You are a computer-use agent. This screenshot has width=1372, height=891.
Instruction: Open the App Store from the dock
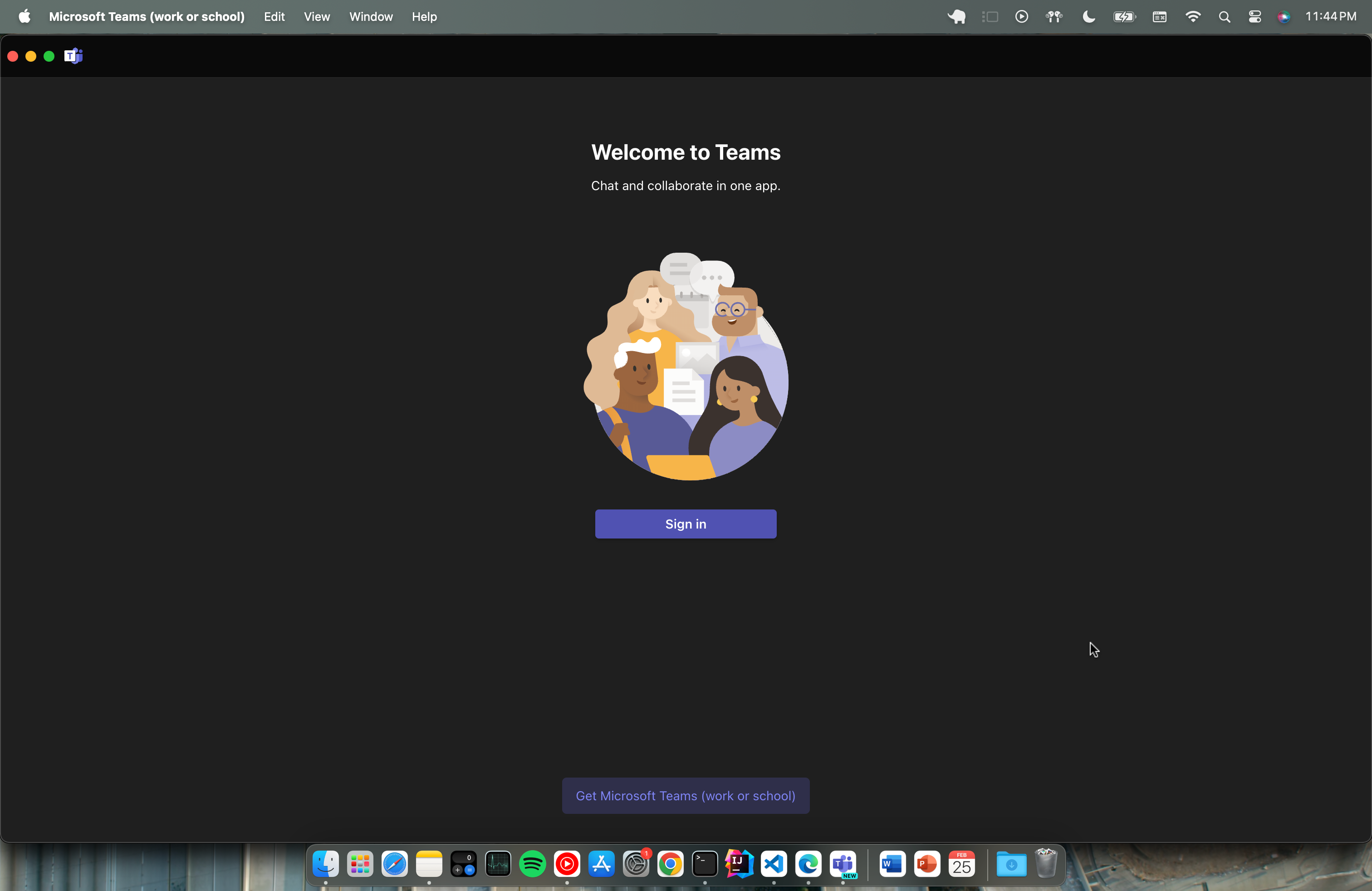(x=601, y=865)
